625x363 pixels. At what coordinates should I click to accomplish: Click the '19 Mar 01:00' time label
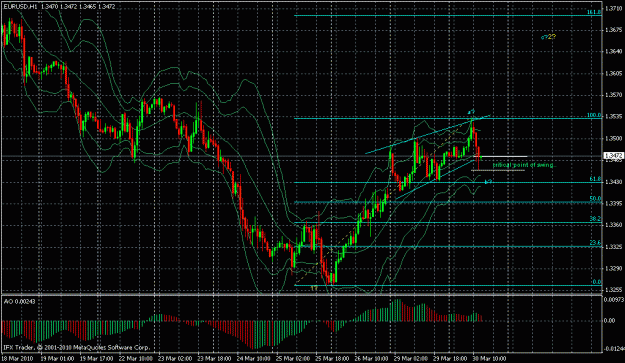pyautogui.click(x=57, y=358)
